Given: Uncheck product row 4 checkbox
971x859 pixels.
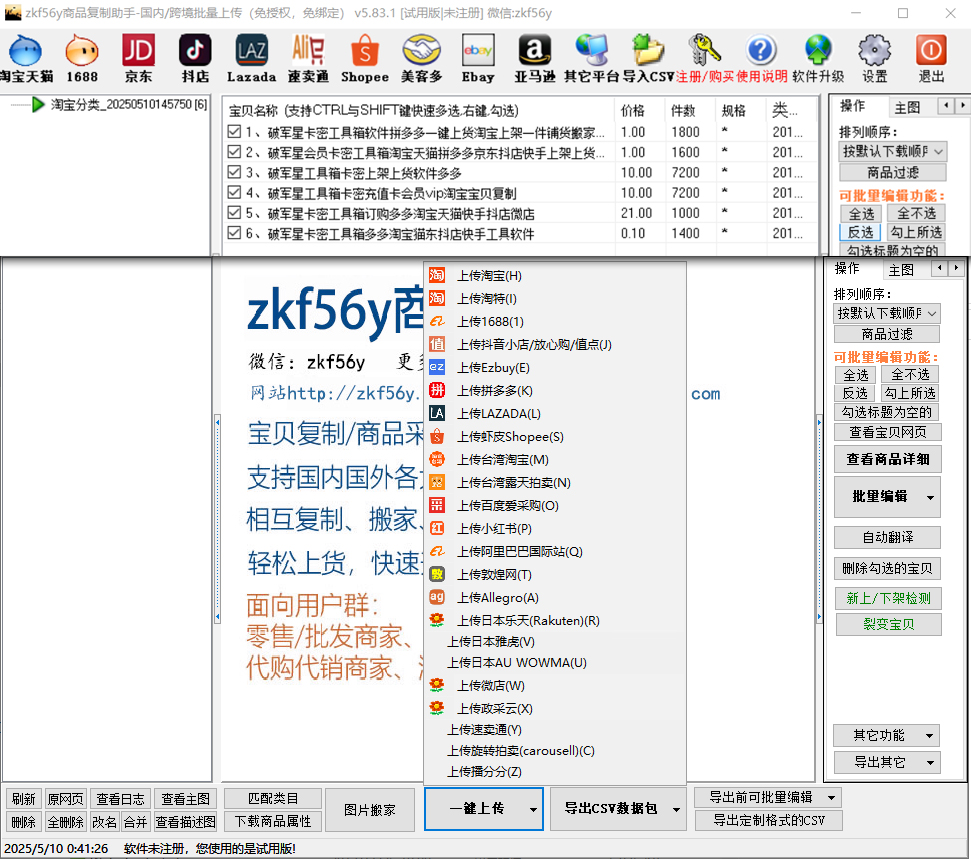Looking at the screenshot, I should 234,193.
